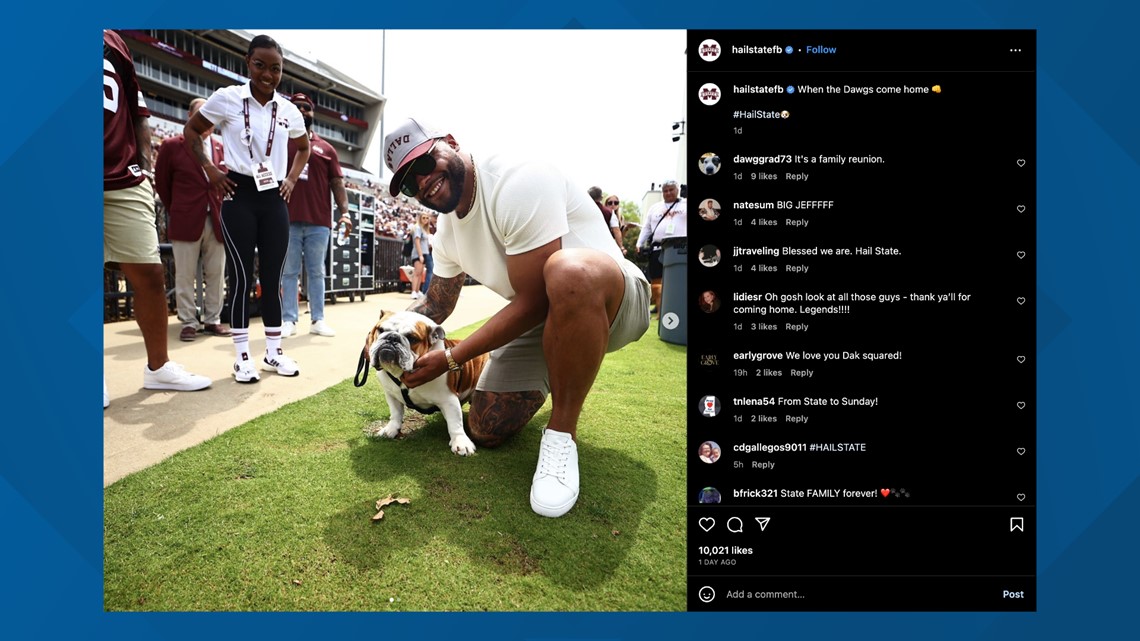Image resolution: width=1140 pixels, height=641 pixels.
Task: Open the comment bubble icon
Action: (x=735, y=524)
